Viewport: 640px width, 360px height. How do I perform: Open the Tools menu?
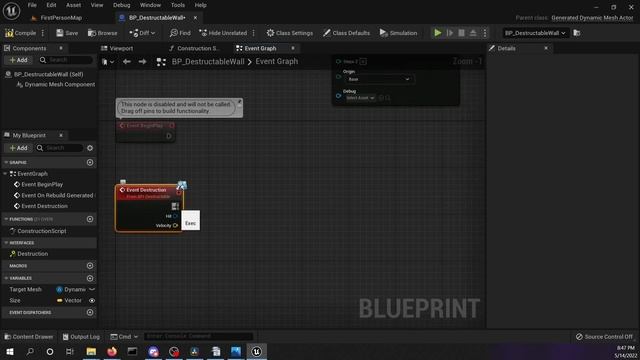coord(178,5)
